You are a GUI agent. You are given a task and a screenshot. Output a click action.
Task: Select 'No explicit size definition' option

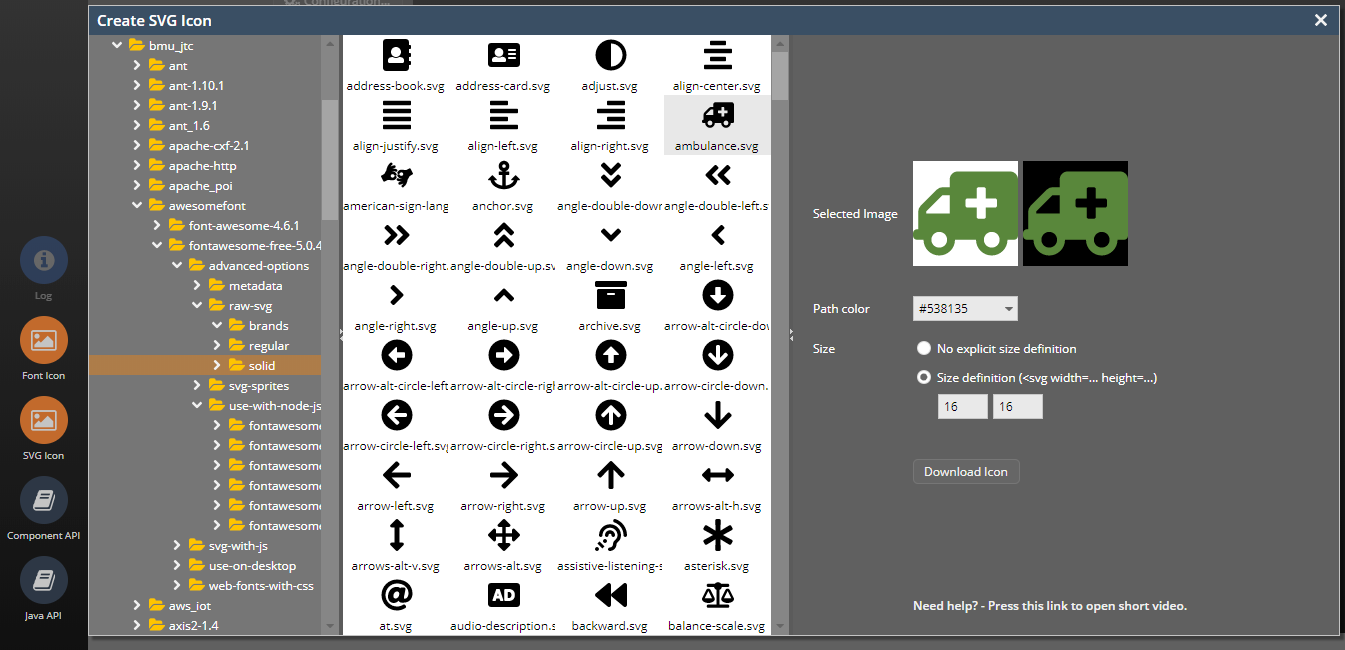pyautogui.click(x=924, y=349)
